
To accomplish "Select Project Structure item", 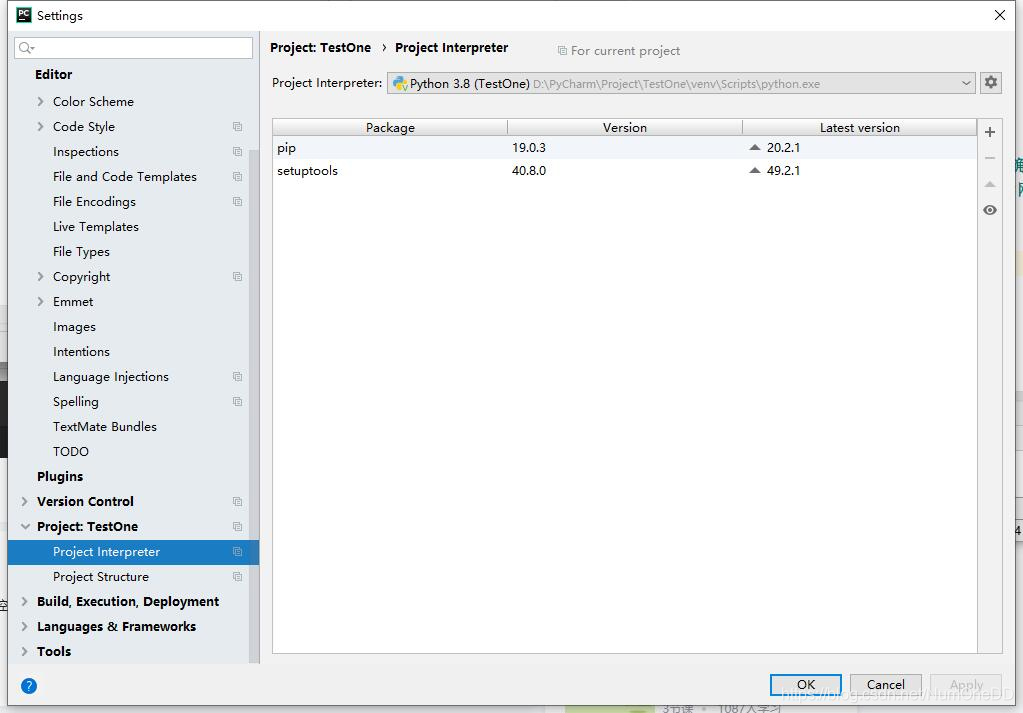I will click(101, 577).
